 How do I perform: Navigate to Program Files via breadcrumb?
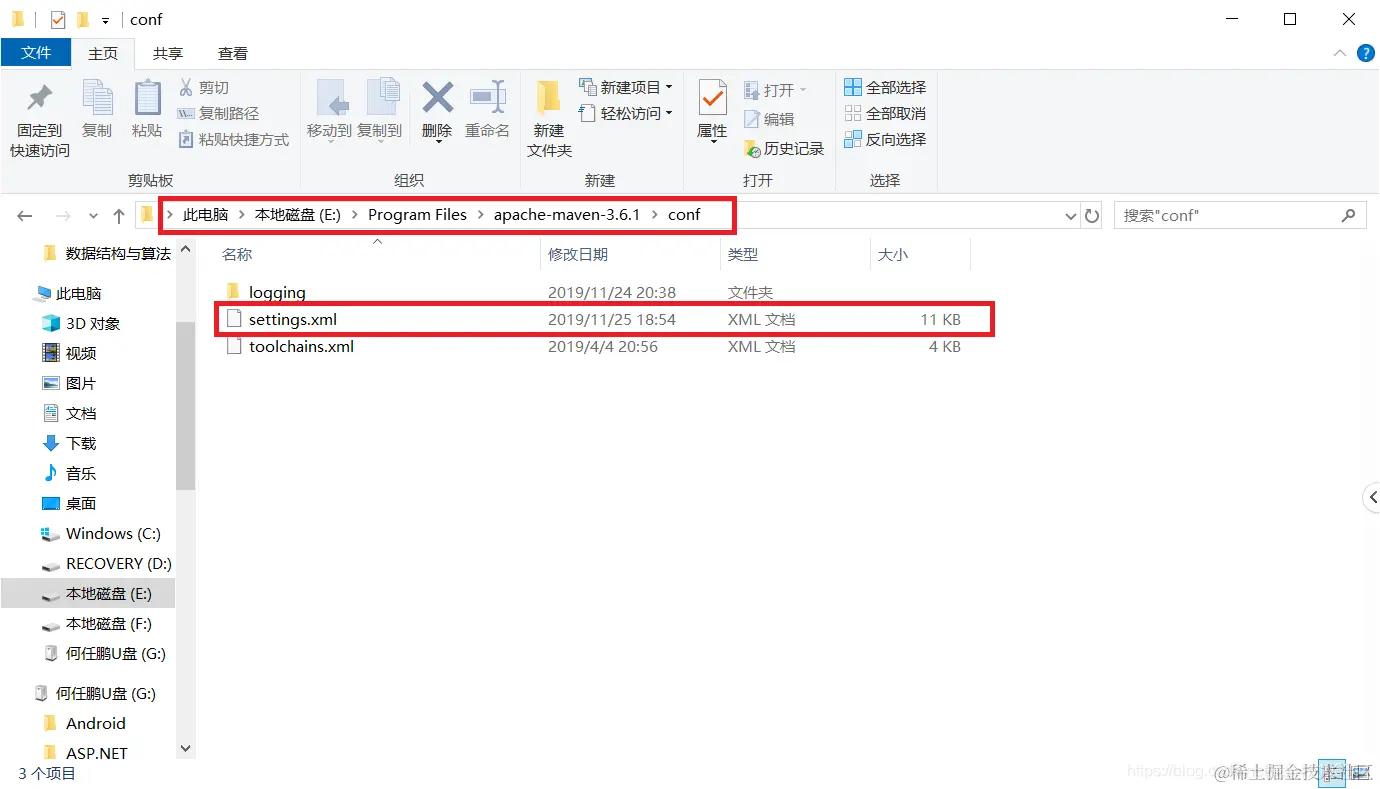click(x=418, y=214)
